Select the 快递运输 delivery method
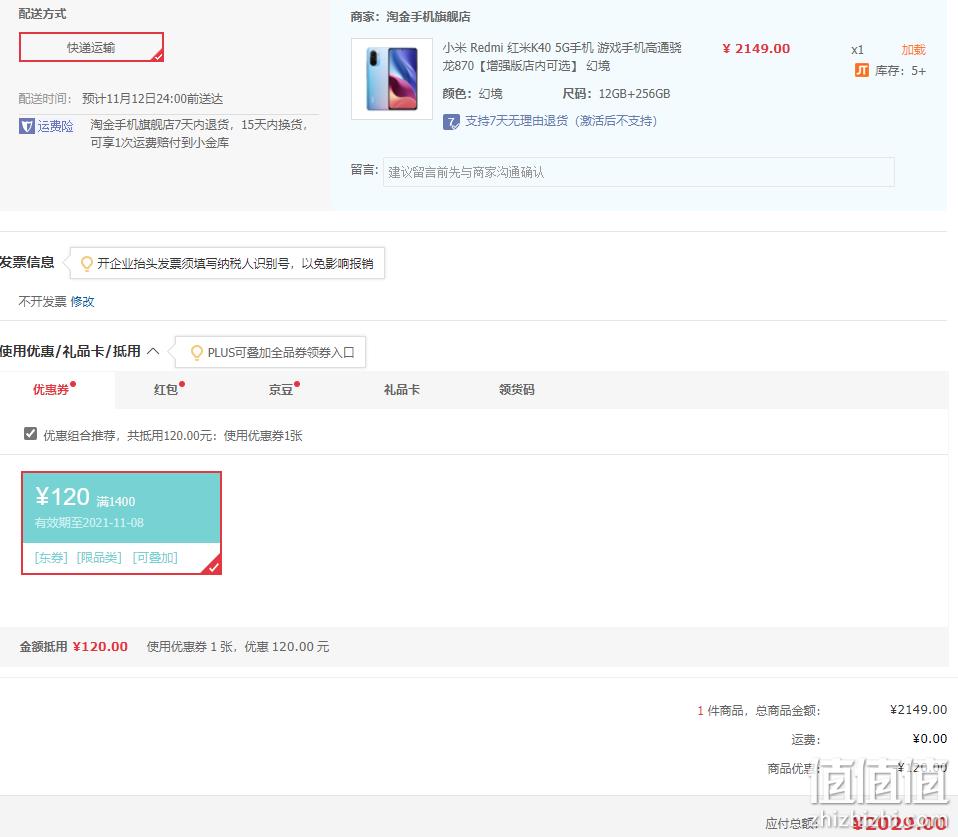Image resolution: width=958 pixels, height=837 pixels. pyautogui.click(x=92, y=47)
